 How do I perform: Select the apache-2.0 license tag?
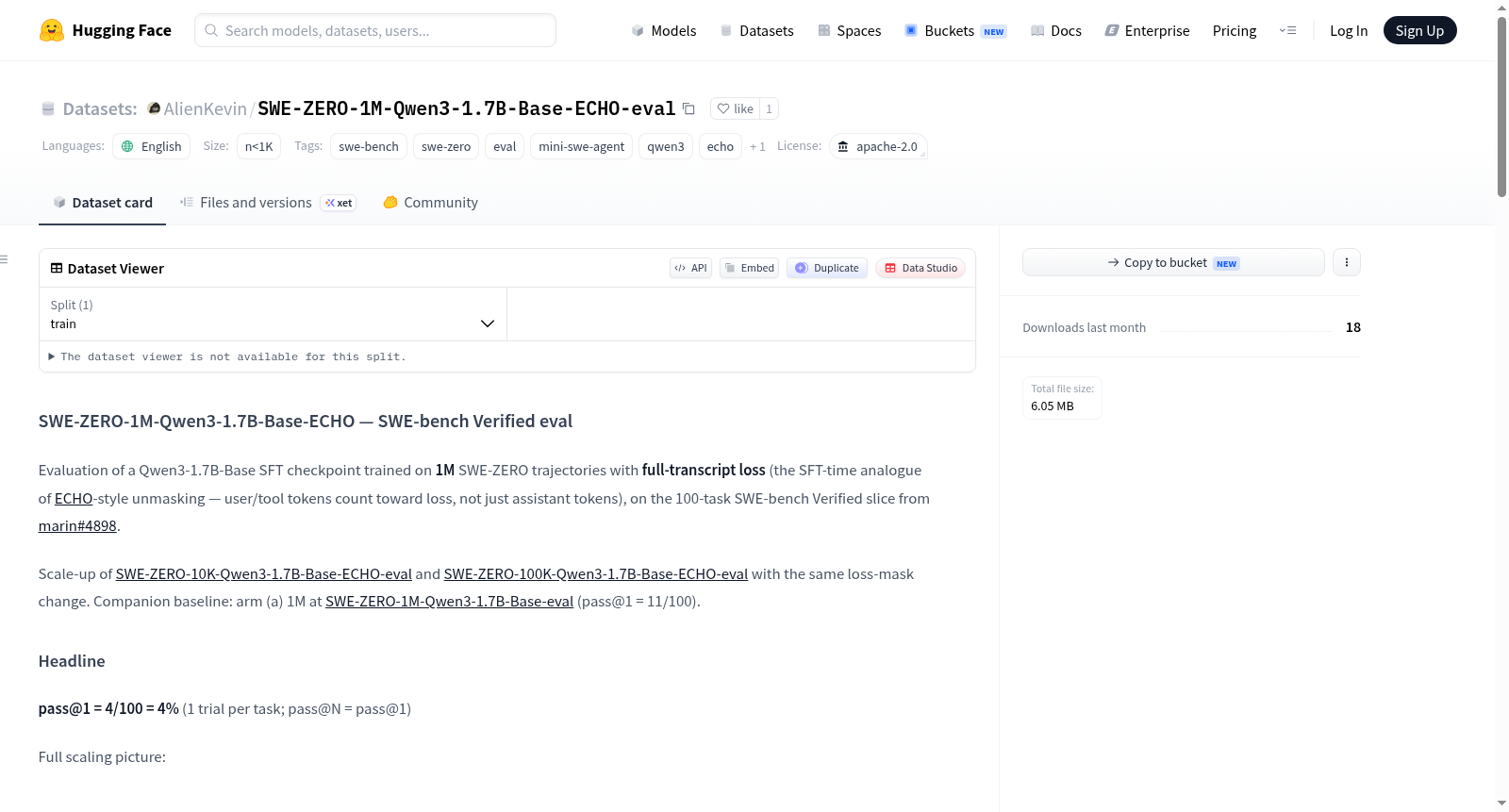pos(878,146)
